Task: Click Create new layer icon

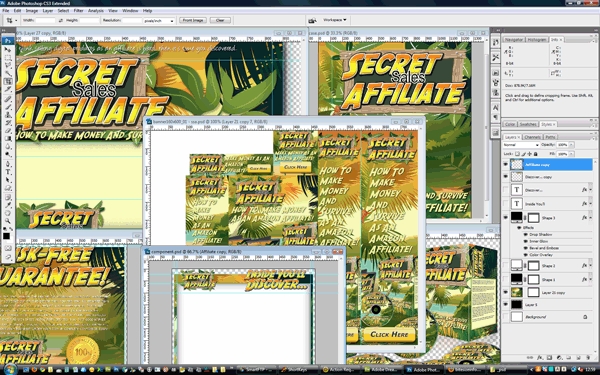Action: [578, 357]
